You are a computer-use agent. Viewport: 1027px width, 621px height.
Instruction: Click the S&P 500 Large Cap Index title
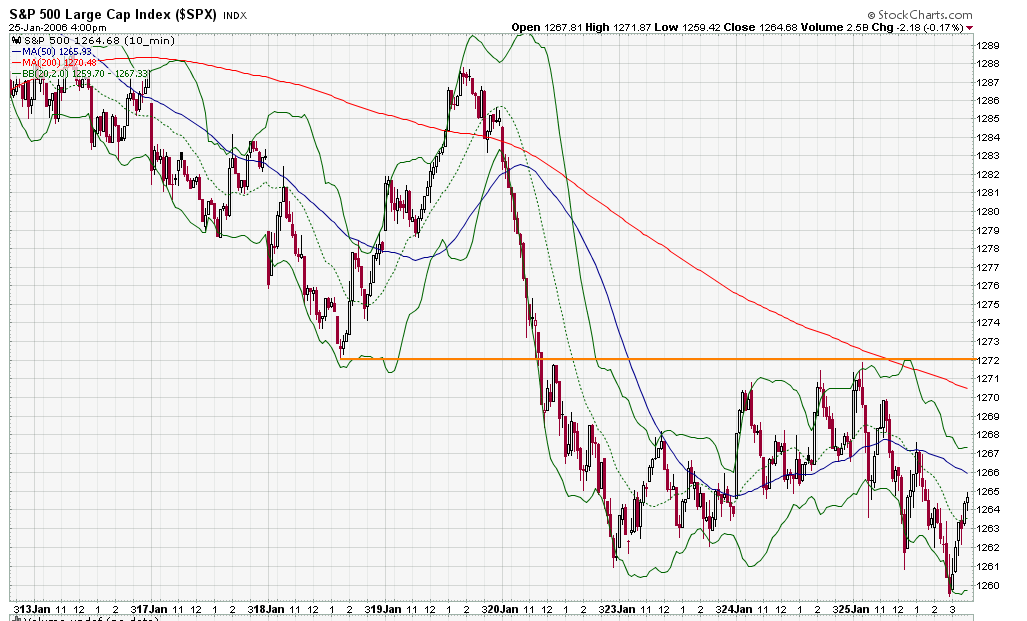113,14
